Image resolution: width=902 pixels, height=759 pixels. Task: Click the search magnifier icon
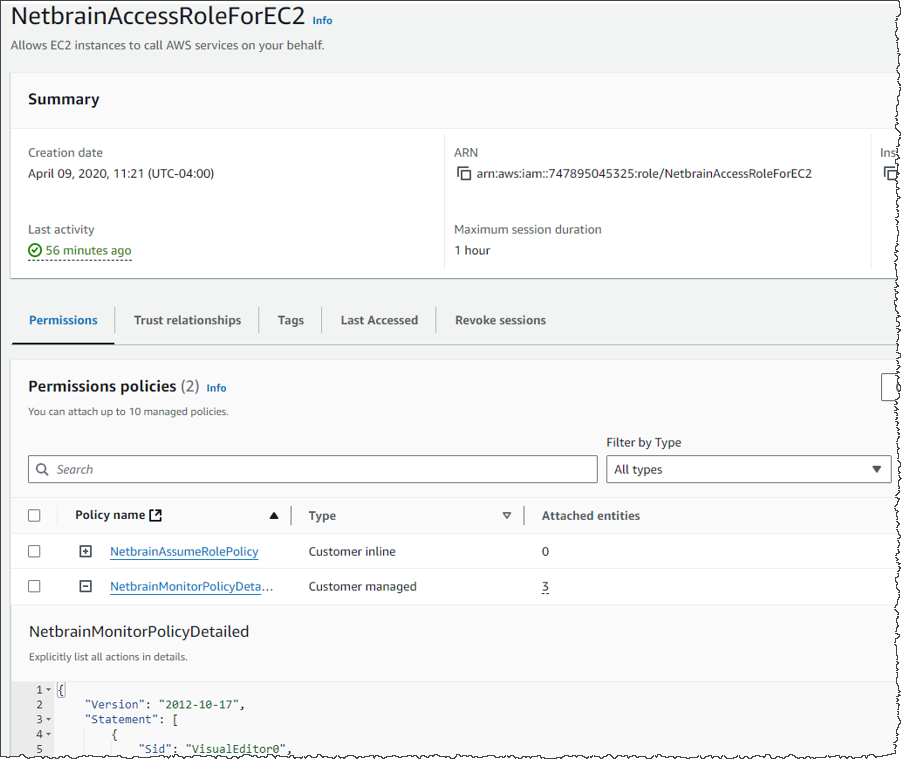tap(42, 470)
